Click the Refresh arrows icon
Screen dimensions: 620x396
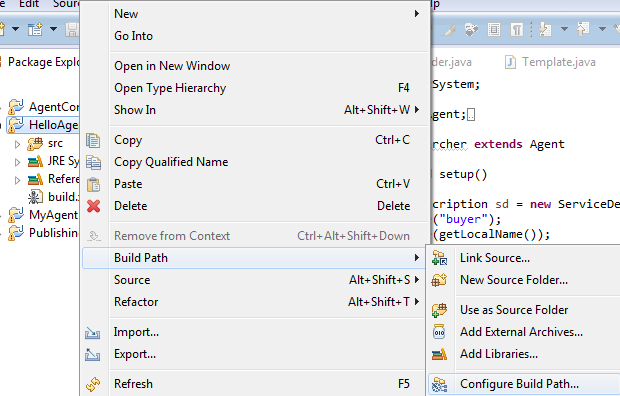click(93, 384)
